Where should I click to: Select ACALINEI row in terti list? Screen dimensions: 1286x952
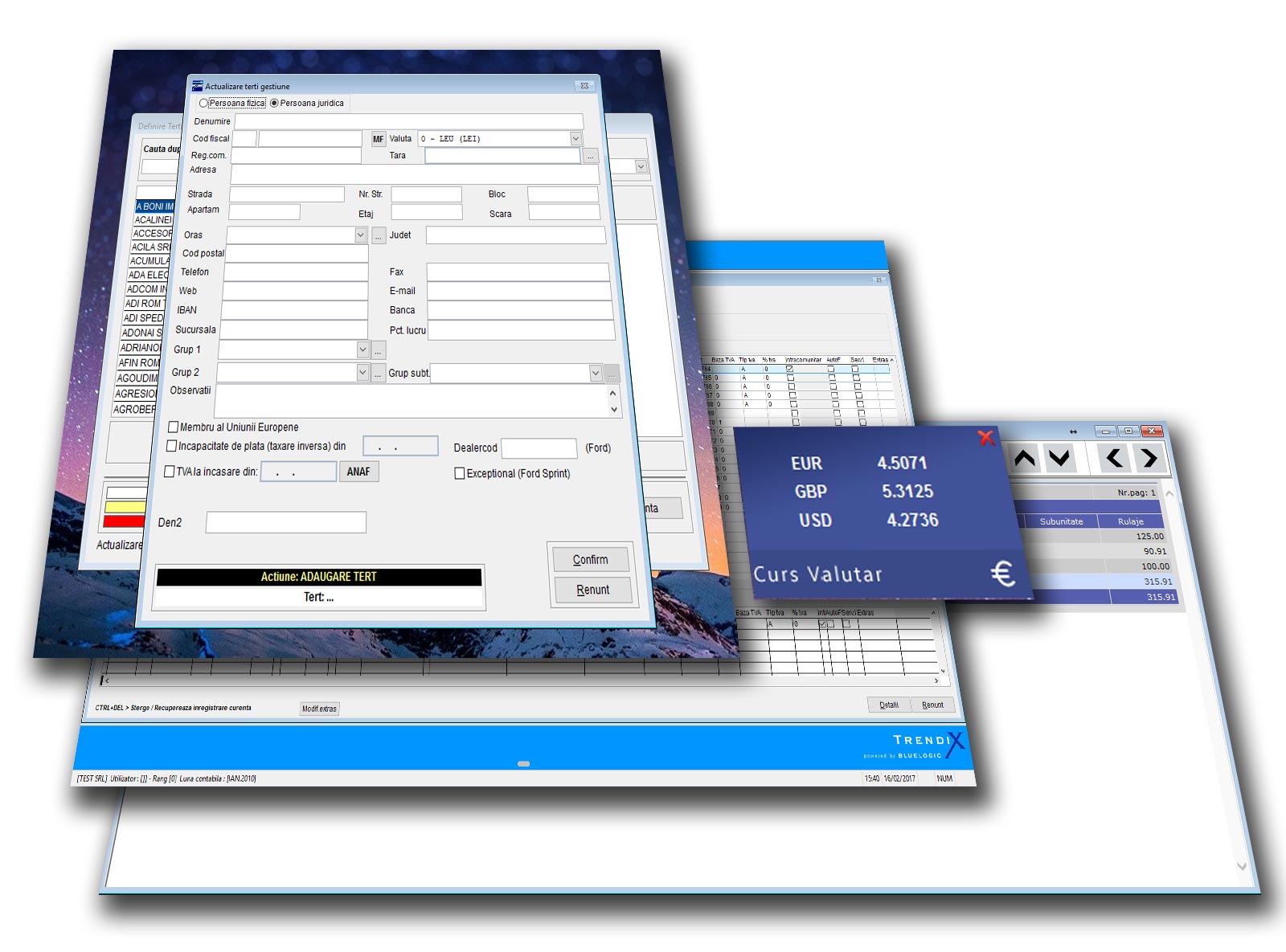[x=153, y=219]
